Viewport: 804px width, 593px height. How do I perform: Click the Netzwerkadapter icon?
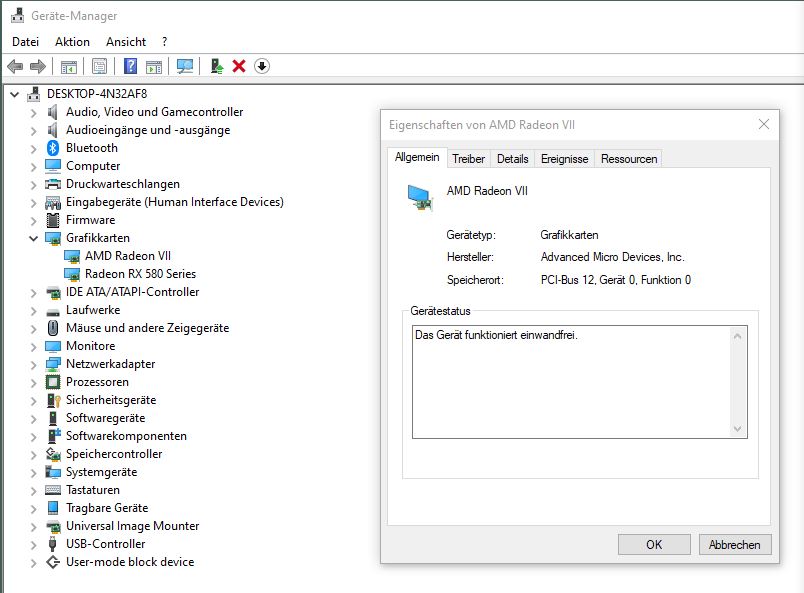(53, 364)
